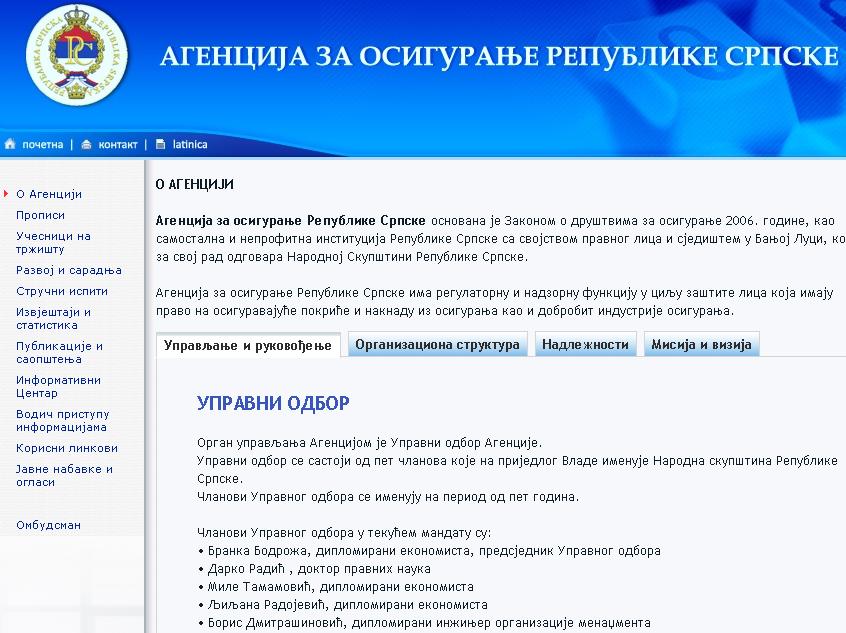This screenshot has width=846, height=633.
Task: Show the Мисија и визија tab
Action: click(x=701, y=345)
